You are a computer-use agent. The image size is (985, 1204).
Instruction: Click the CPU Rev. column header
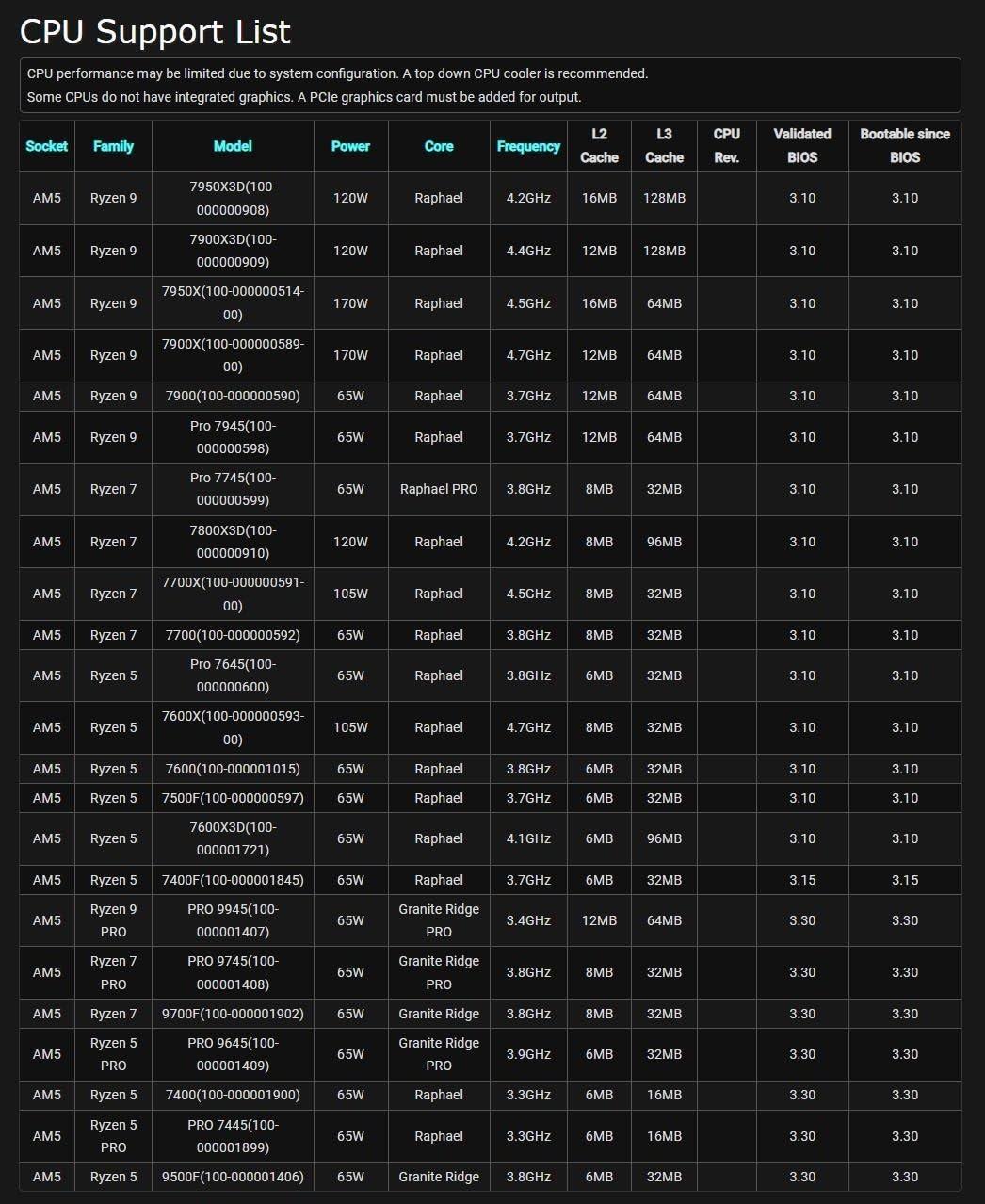click(726, 146)
